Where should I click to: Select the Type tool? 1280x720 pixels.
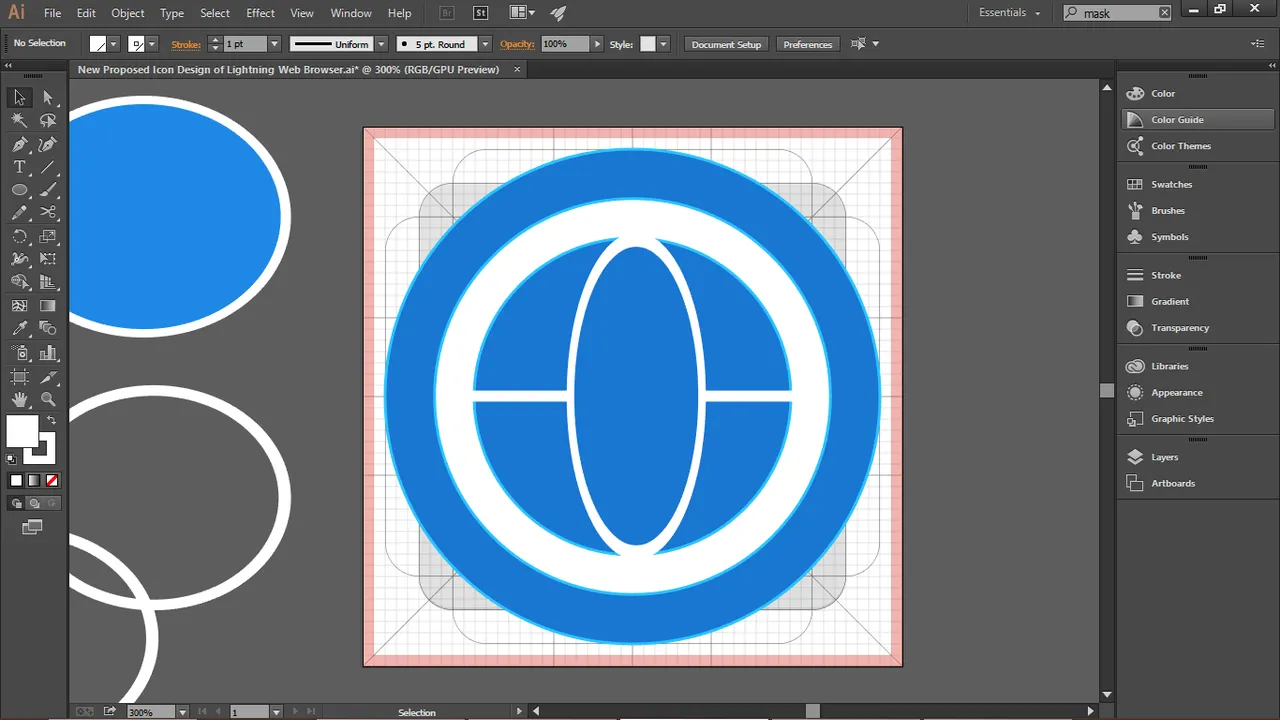click(19, 167)
